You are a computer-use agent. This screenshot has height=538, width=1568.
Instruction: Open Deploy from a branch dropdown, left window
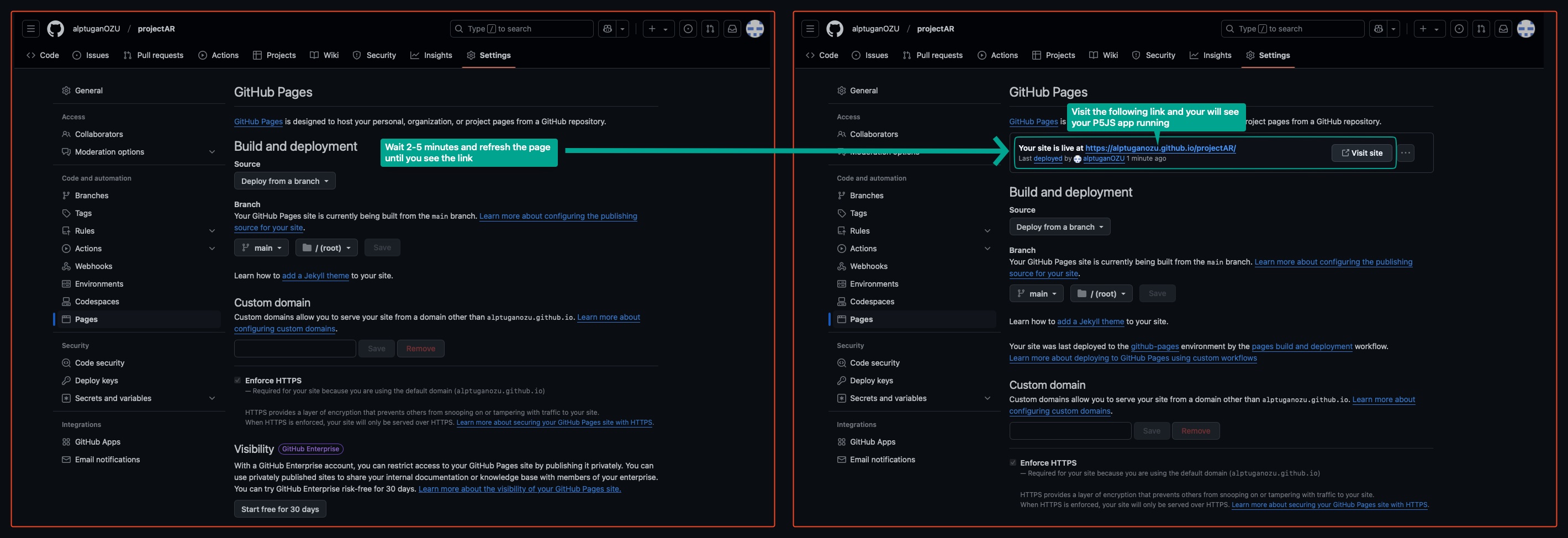(285, 181)
